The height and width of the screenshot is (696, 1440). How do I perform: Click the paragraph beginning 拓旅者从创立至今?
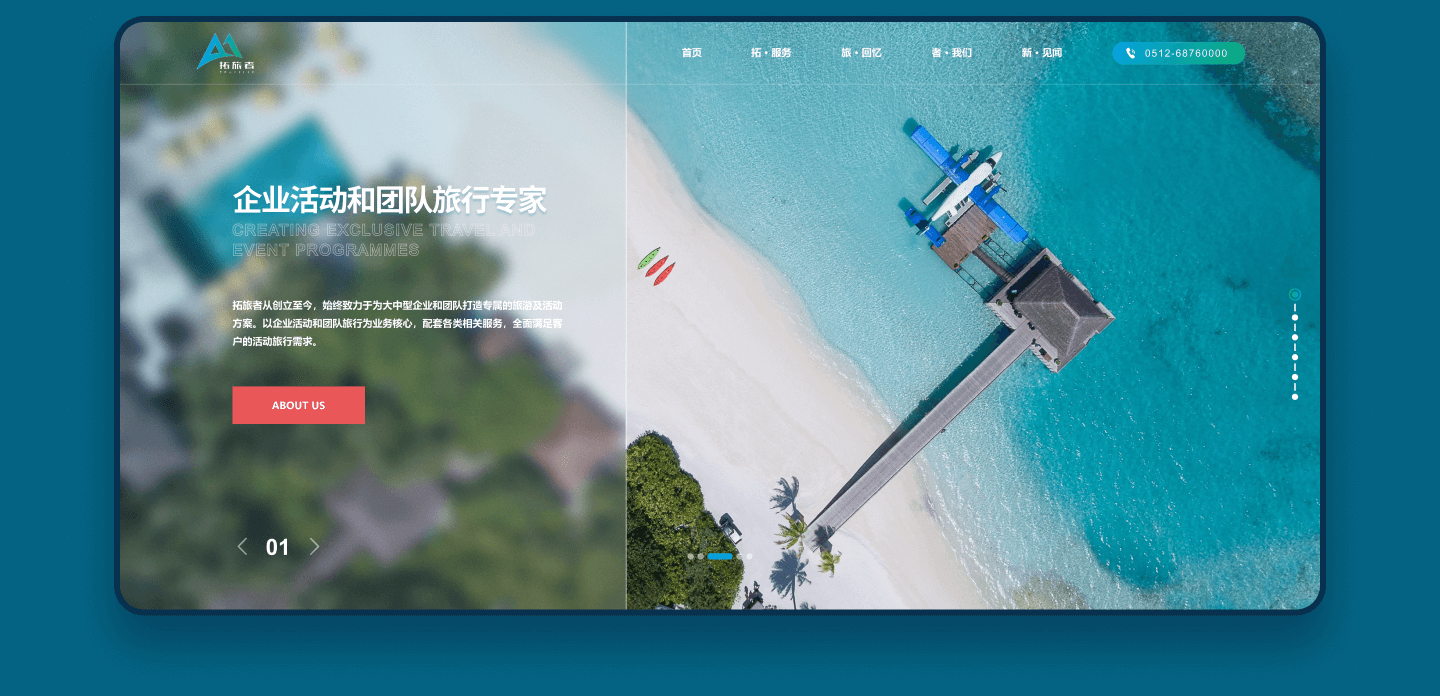[397, 323]
